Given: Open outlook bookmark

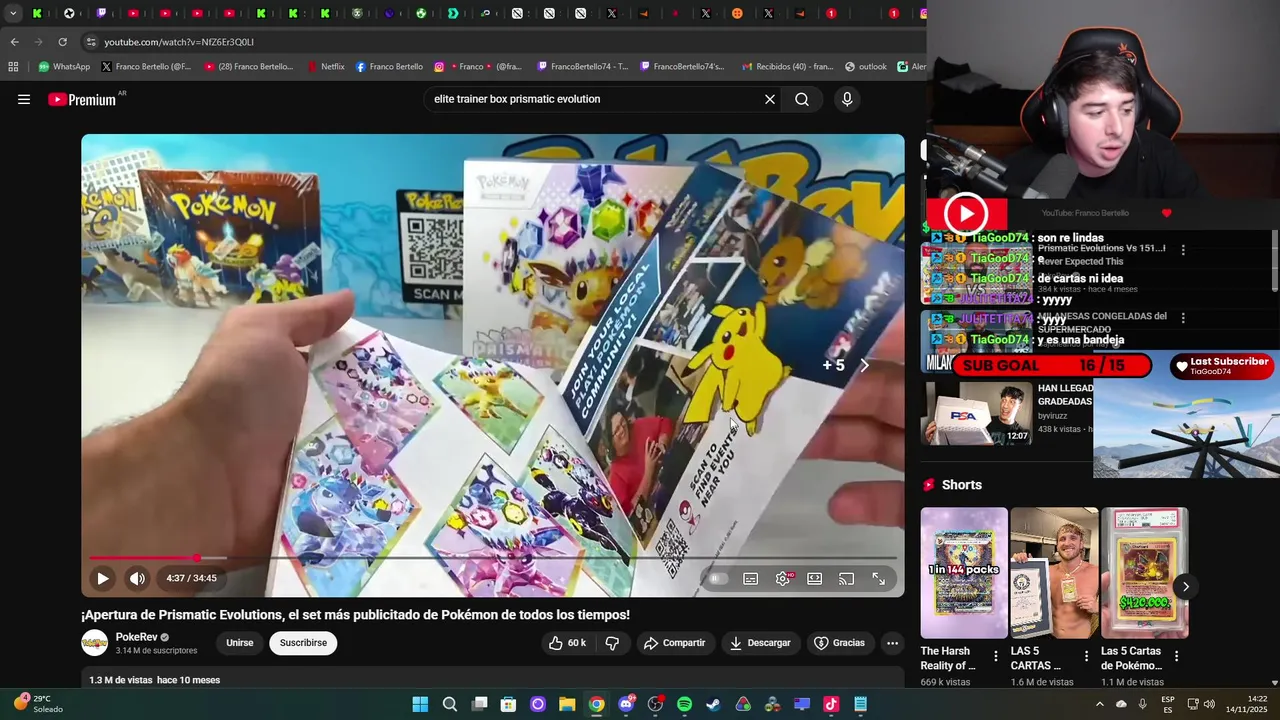Looking at the screenshot, I should (x=866, y=67).
